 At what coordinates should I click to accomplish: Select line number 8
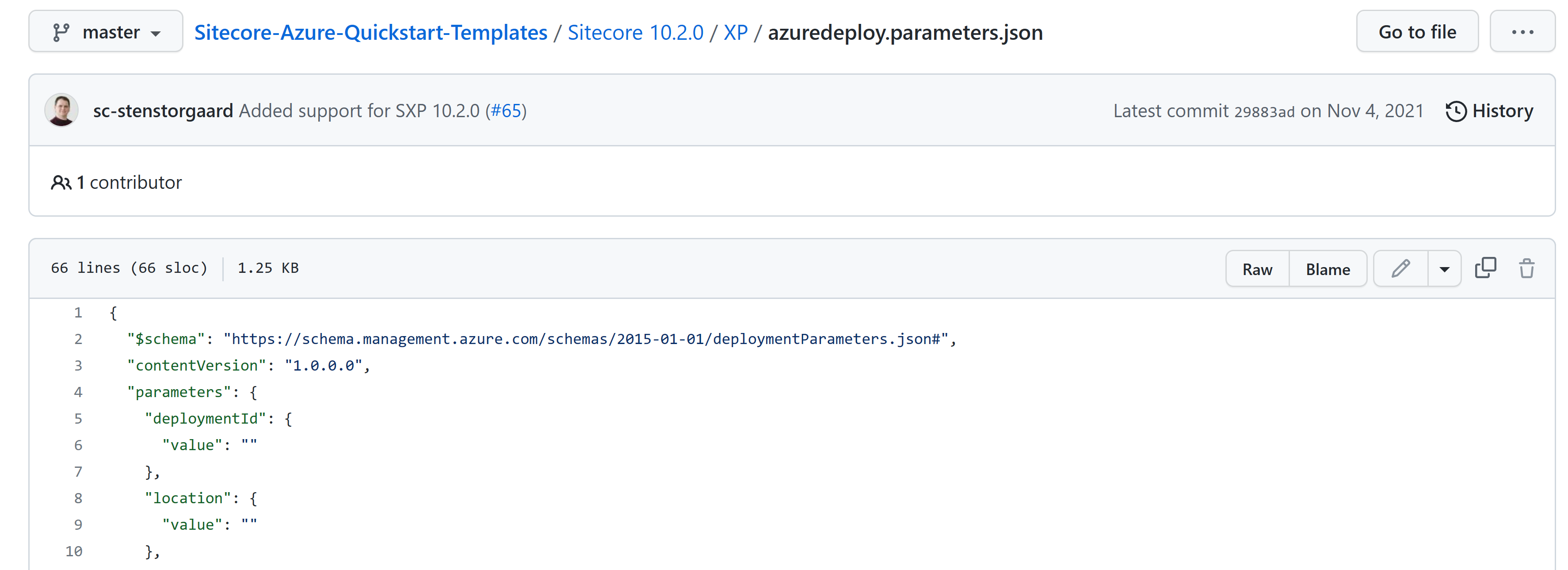coord(78,498)
